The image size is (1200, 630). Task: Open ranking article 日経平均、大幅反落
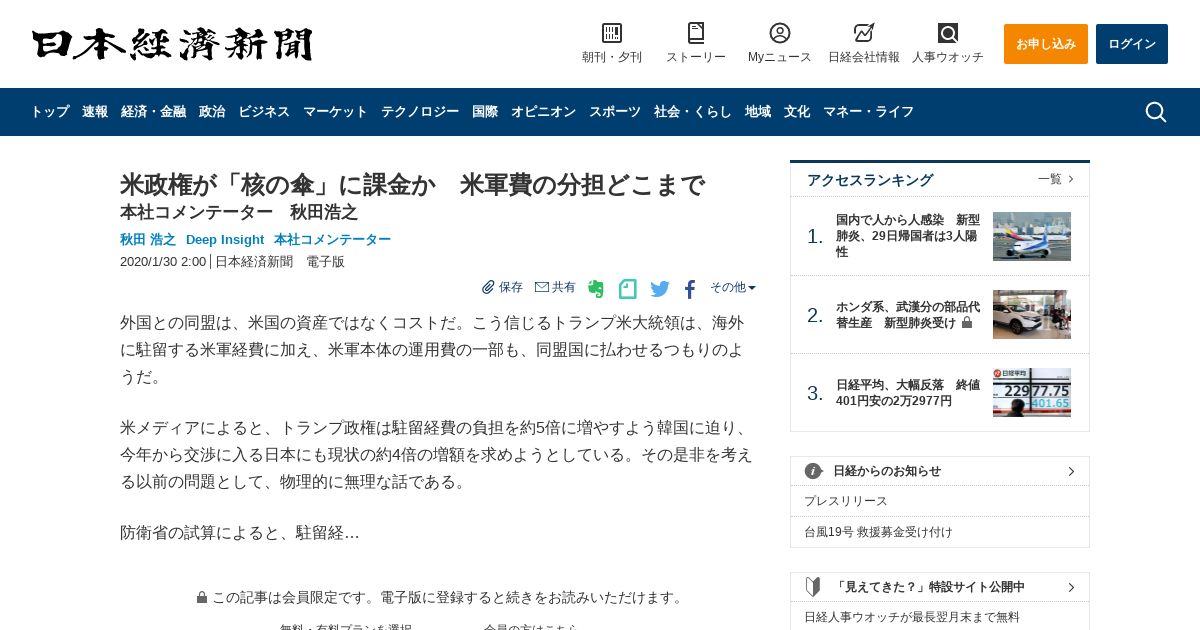[x=909, y=393]
